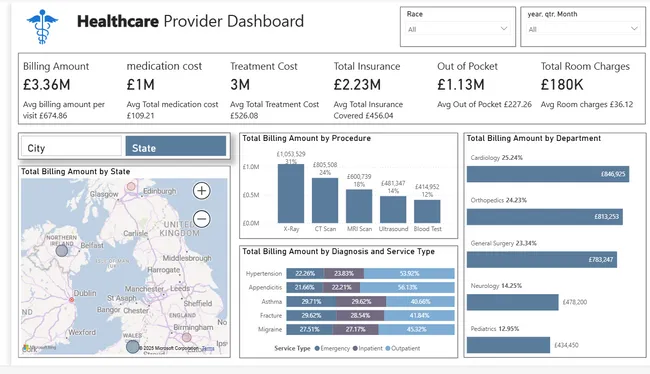Click 'Avg Out of Pocket £227.26' text
The height and width of the screenshot is (374, 650).
[484, 104]
